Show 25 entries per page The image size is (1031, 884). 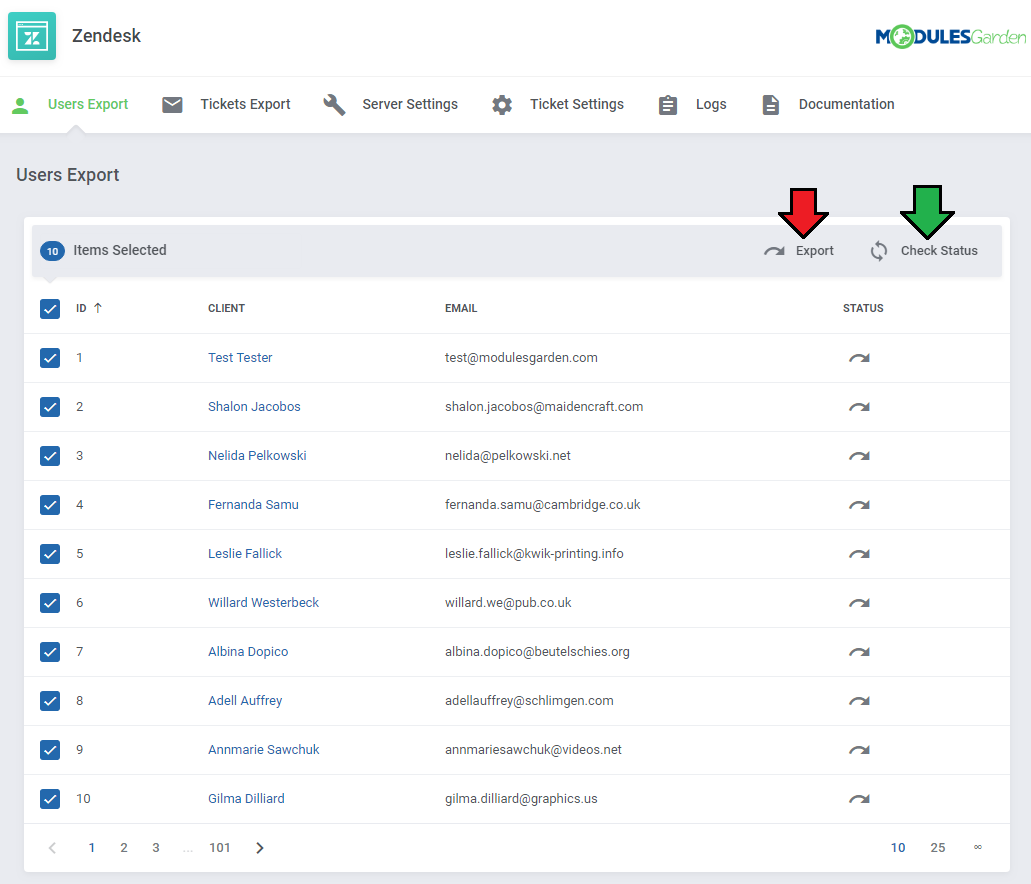point(938,848)
